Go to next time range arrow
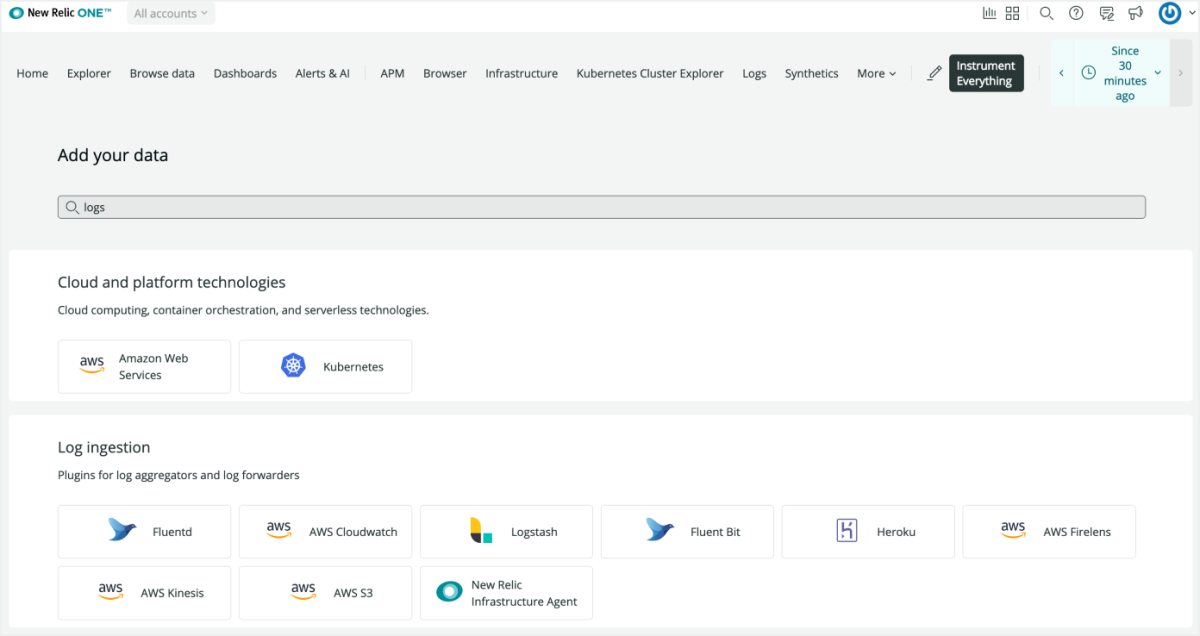The height and width of the screenshot is (636, 1200). (x=1180, y=73)
